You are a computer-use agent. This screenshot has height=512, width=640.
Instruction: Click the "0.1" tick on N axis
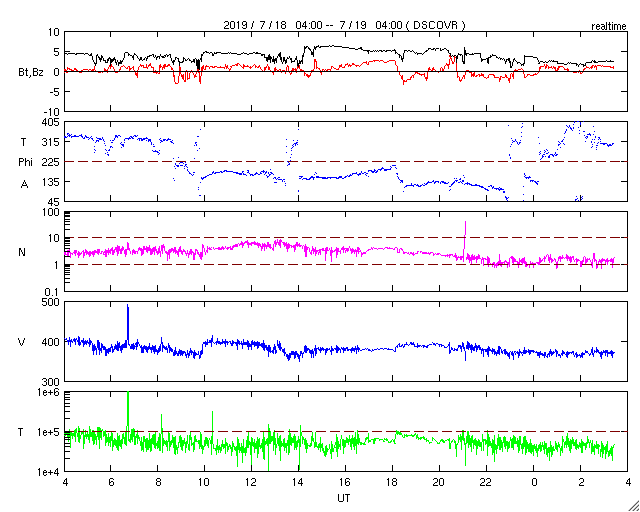[x=53, y=292]
